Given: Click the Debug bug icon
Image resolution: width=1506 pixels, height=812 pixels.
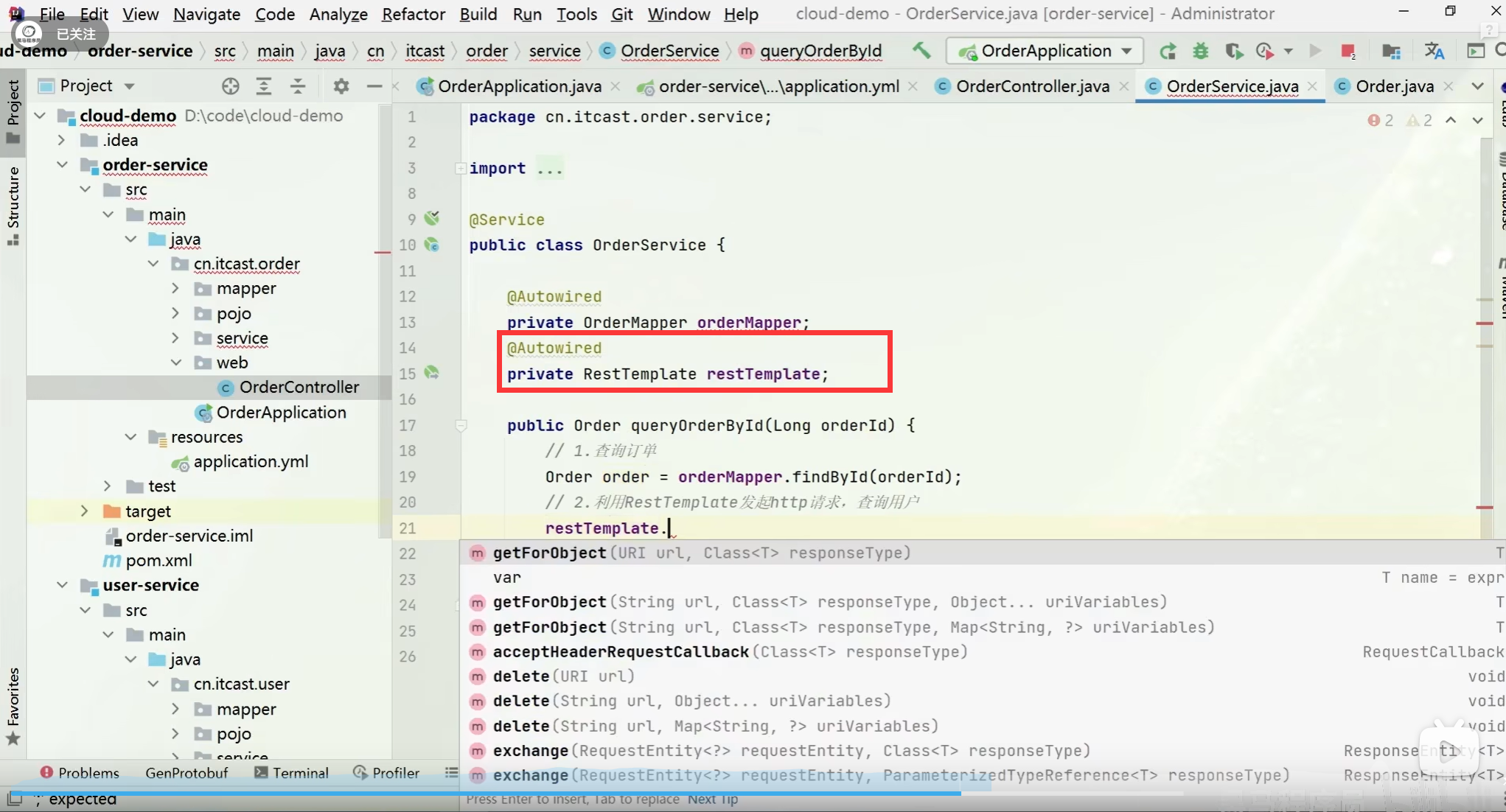Looking at the screenshot, I should click(1201, 51).
